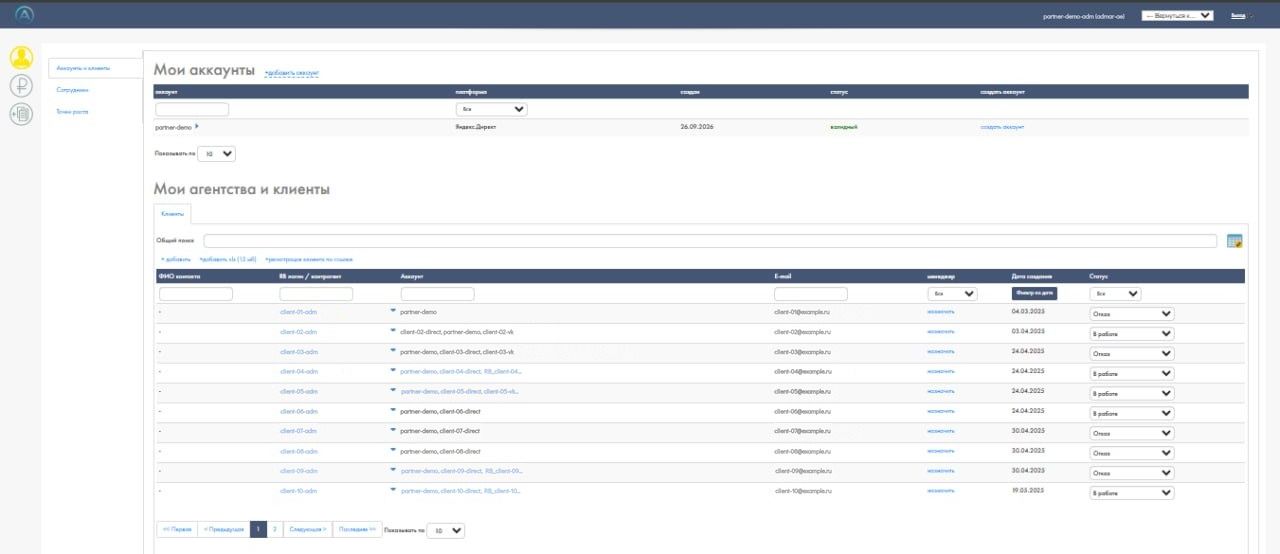Open the status filter dropdown in header
The image size is (1280, 554).
[x=1115, y=294]
